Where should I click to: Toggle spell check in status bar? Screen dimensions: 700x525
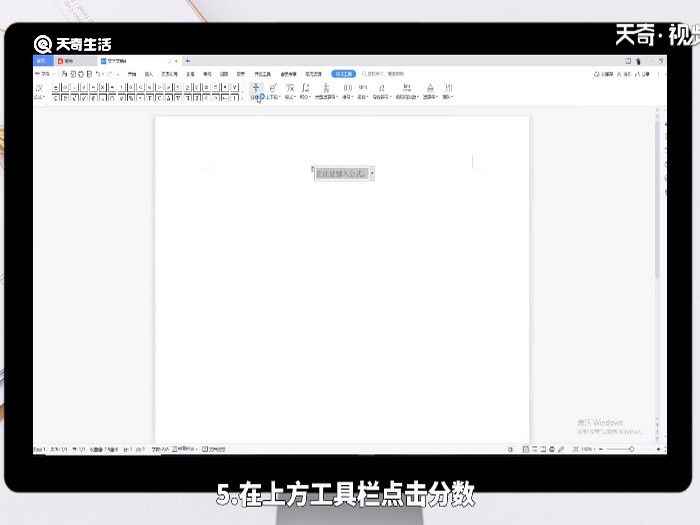185,449
